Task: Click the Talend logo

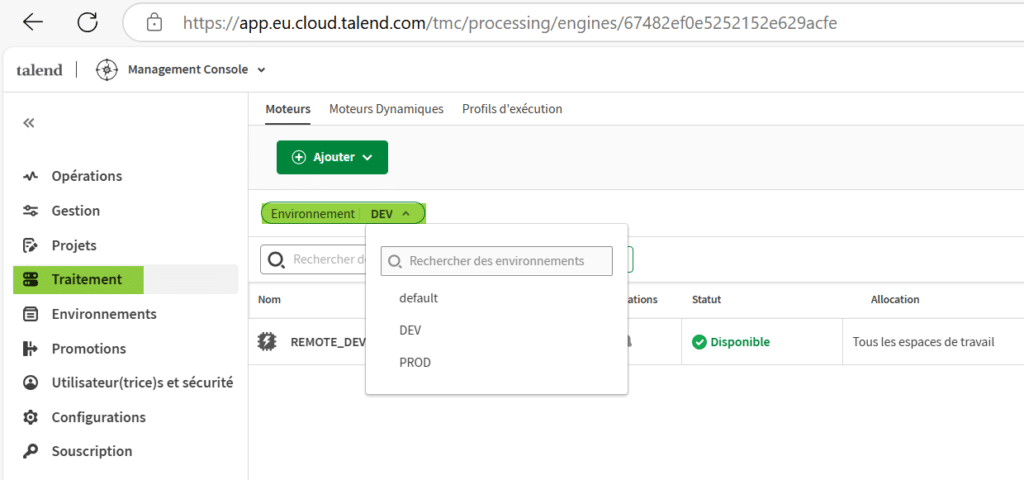Action: (x=39, y=70)
